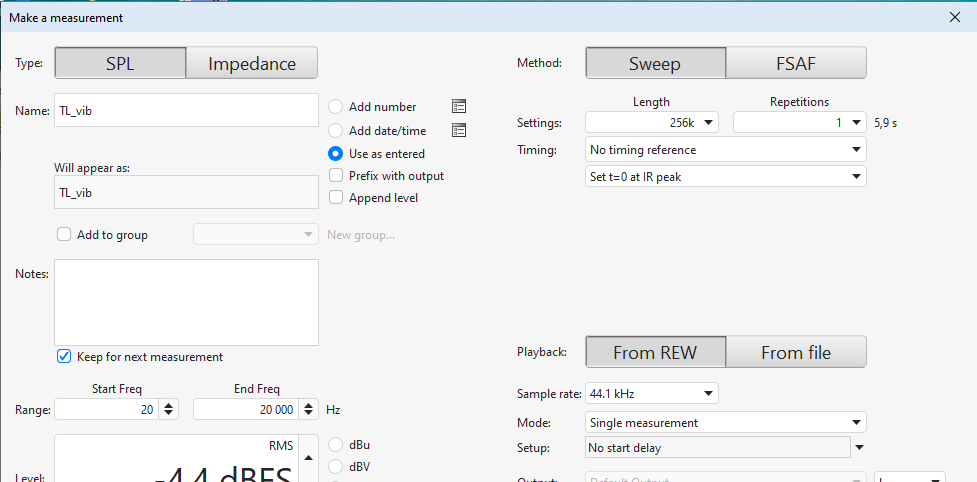
Task: Switch method to FSAF
Action: tap(795, 63)
